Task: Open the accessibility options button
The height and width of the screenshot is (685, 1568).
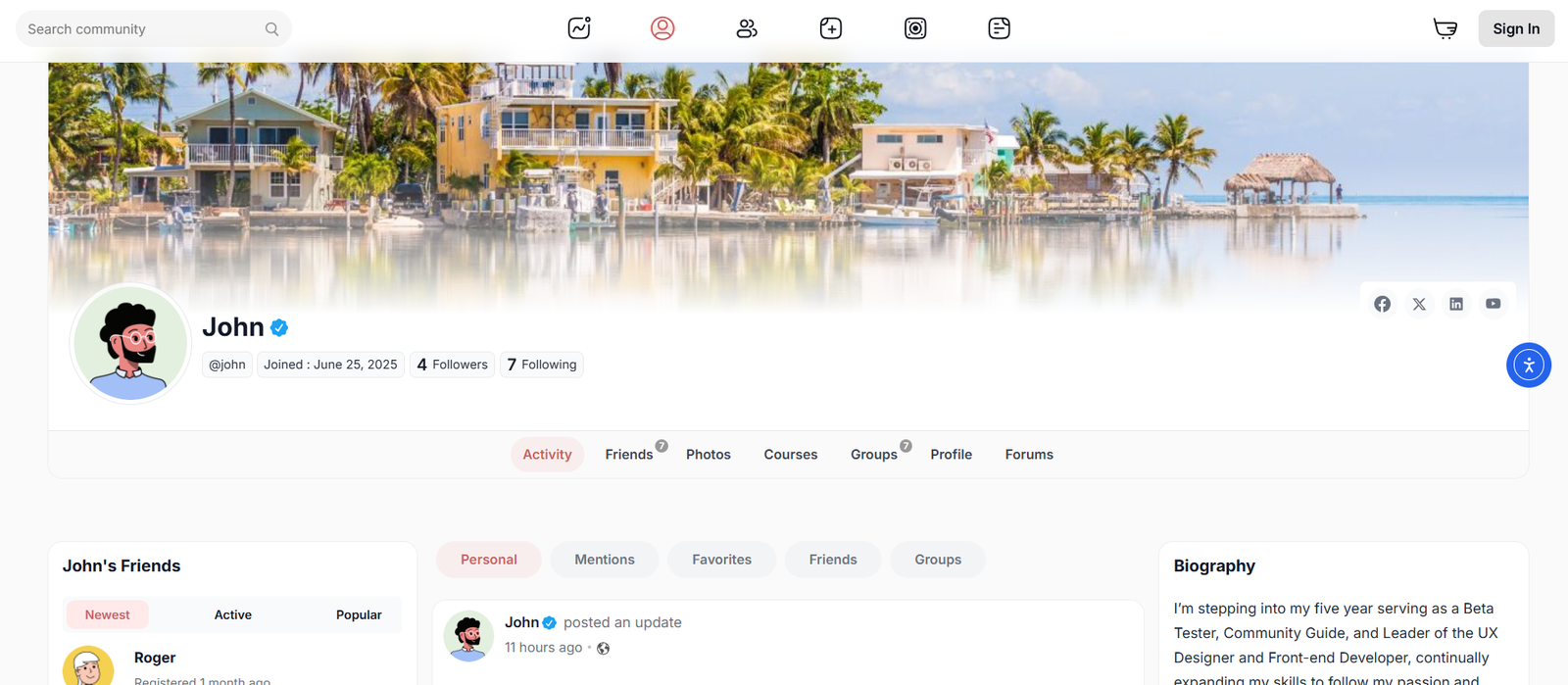Action: [x=1529, y=366]
